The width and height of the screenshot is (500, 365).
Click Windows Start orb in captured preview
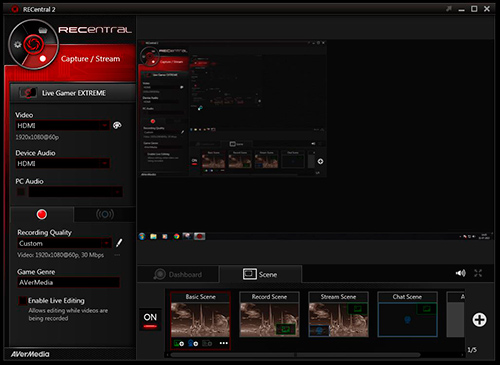(142, 236)
